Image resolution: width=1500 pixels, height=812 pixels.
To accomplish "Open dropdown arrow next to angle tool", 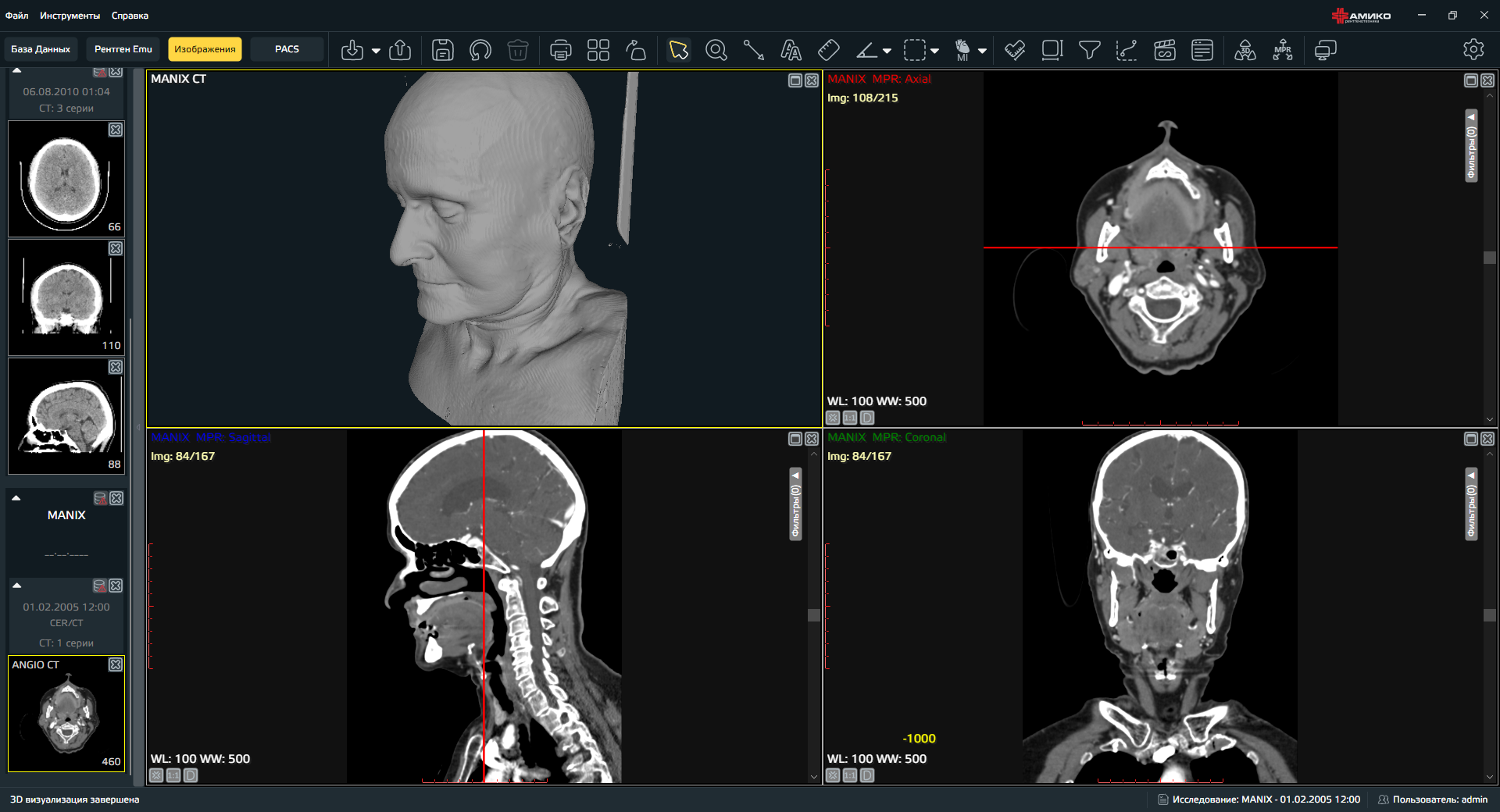I will (x=887, y=51).
